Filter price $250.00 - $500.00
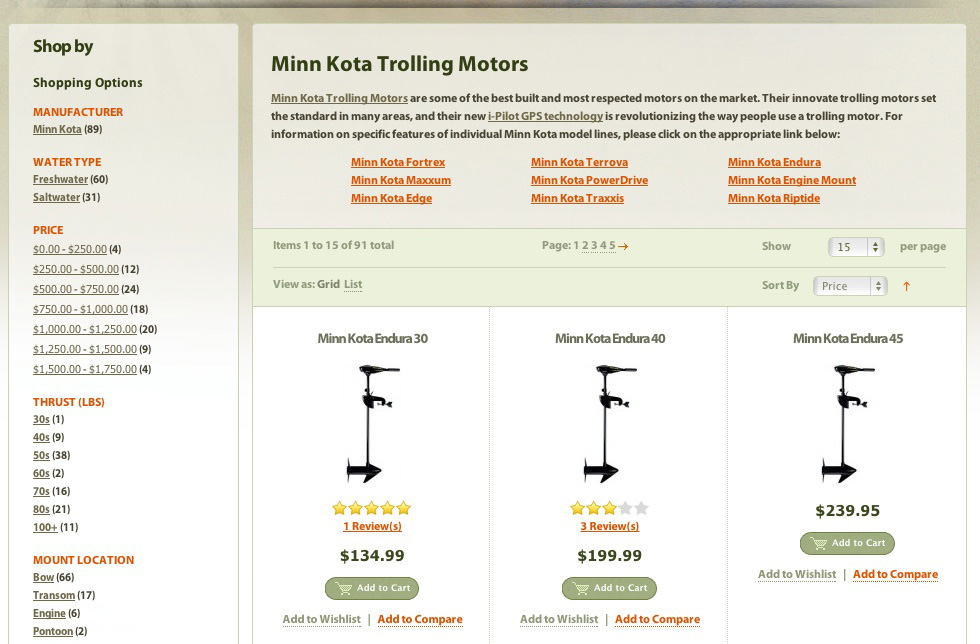The width and height of the screenshot is (980, 644). click(x=76, y=269)
